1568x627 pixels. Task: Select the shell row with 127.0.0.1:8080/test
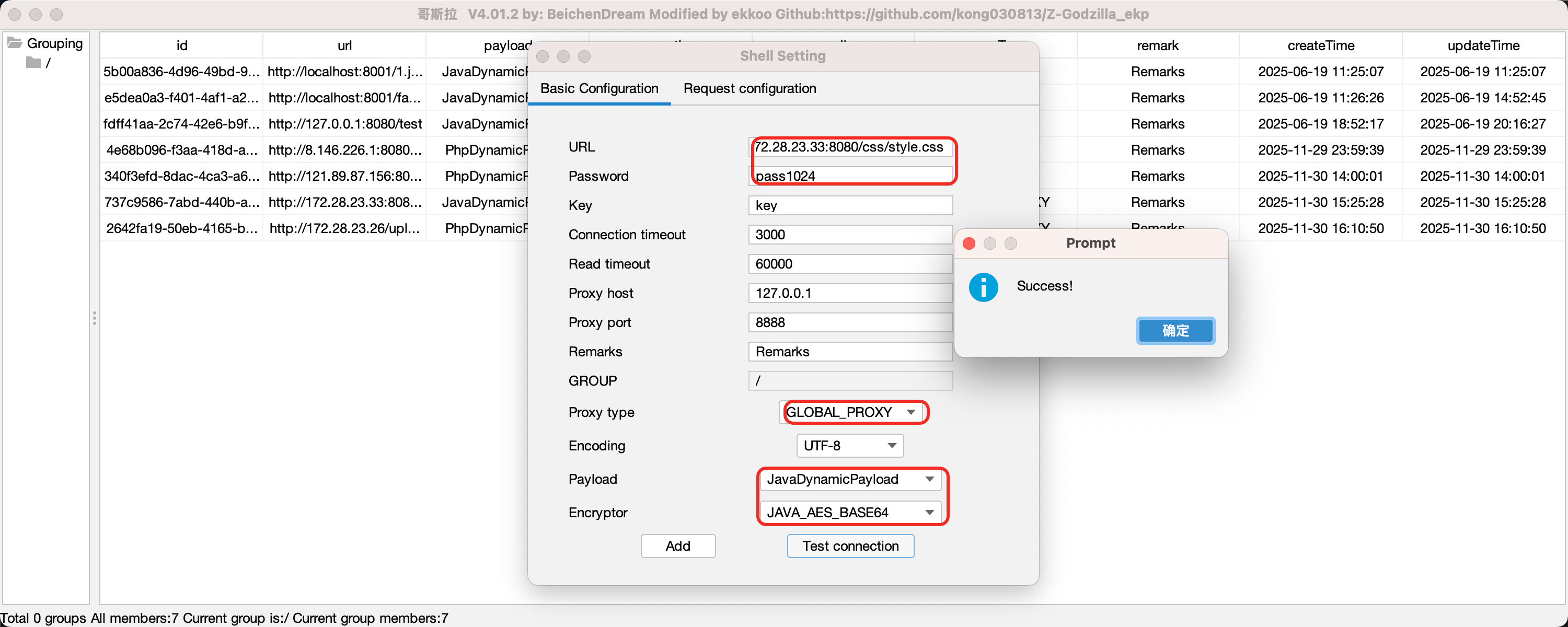[344, 124]
